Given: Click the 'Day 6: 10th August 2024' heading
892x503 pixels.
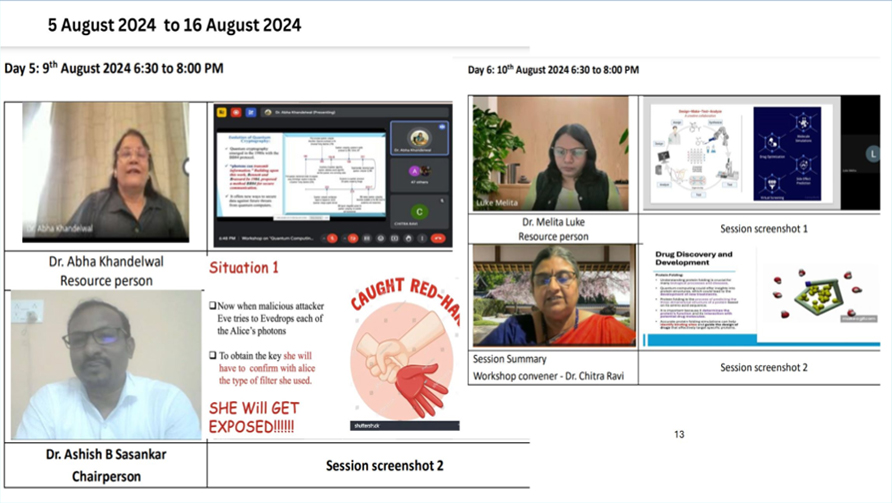Looking at the screenshot, I should [x=552, y=70].
